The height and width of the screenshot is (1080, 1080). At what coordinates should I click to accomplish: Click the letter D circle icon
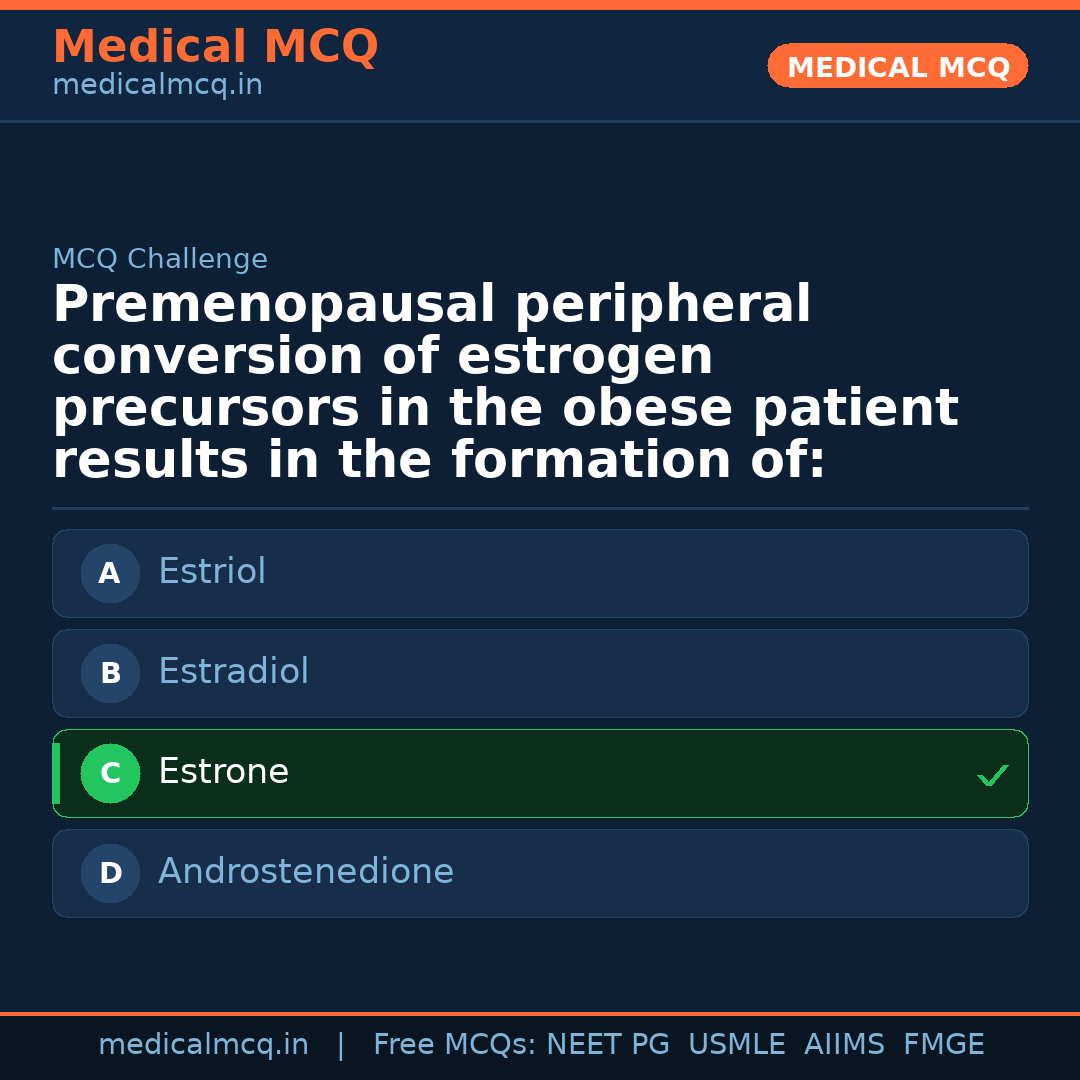coord(110,873)
